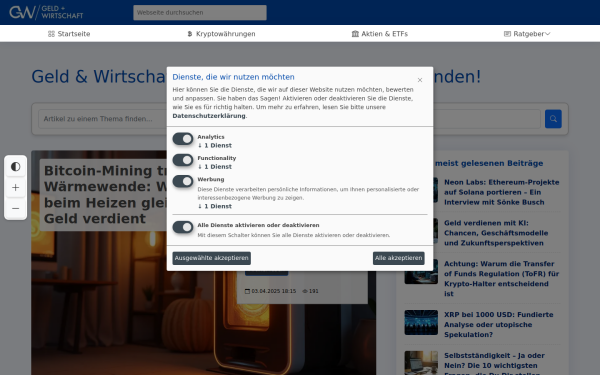Expand the 1 Dienst list under Functionality
600x375 pixels.
tap(215, 166)
